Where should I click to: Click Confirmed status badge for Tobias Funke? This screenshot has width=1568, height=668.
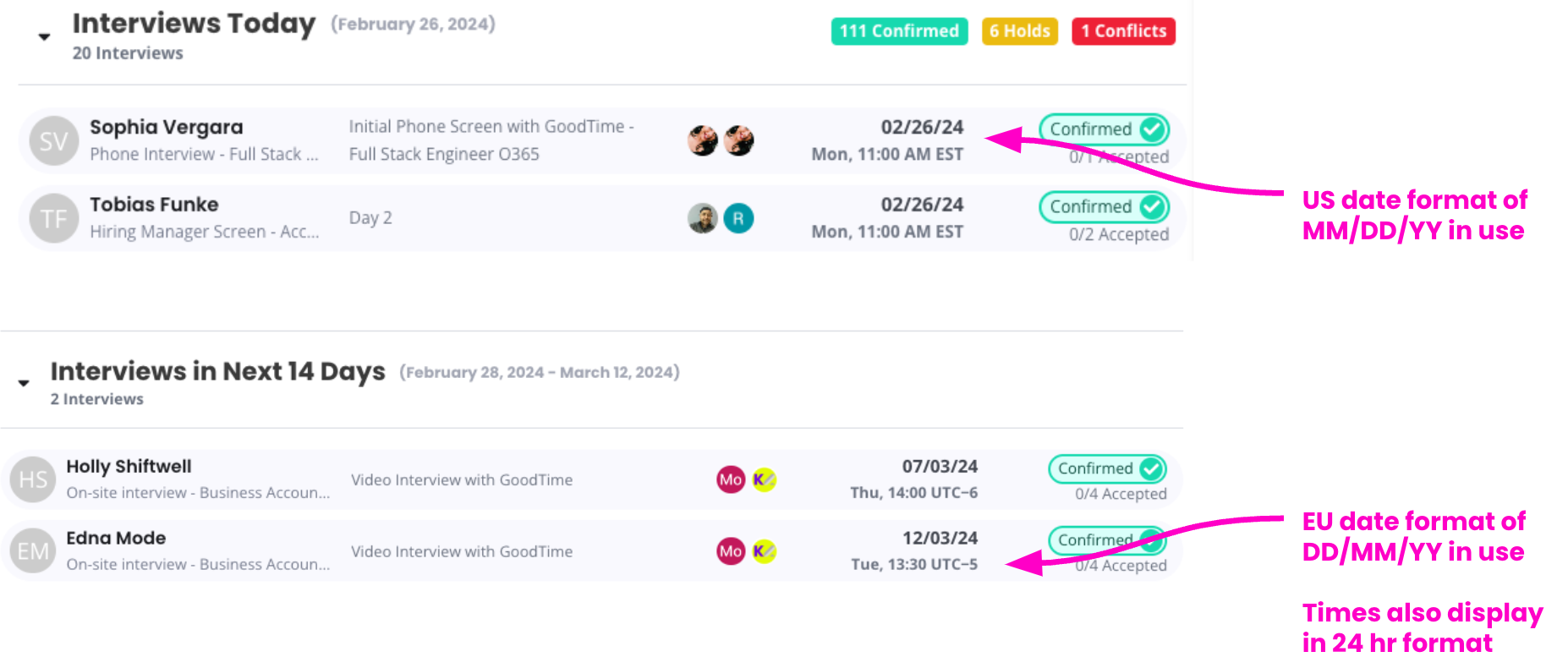click(1104, 207)
